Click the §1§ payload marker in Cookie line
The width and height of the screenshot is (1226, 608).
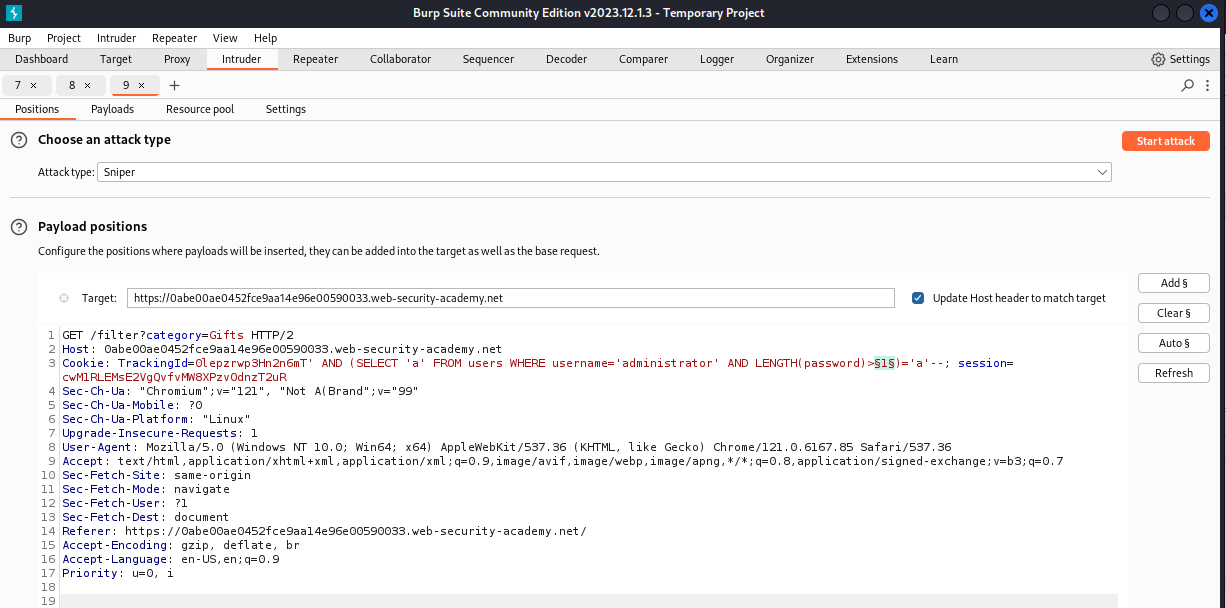[885, 363]
